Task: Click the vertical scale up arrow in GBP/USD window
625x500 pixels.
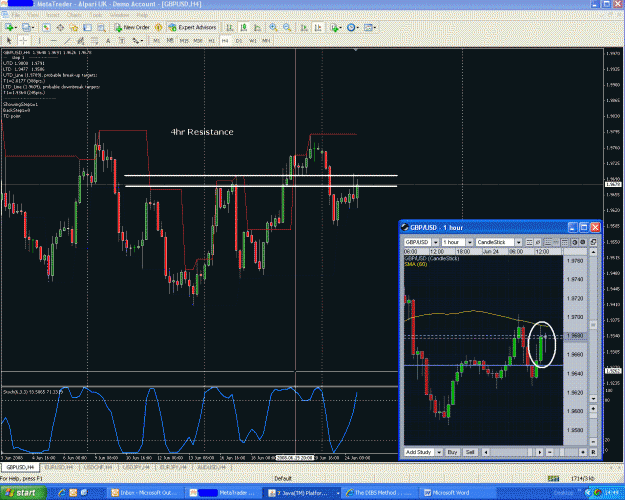Action: 593,252
